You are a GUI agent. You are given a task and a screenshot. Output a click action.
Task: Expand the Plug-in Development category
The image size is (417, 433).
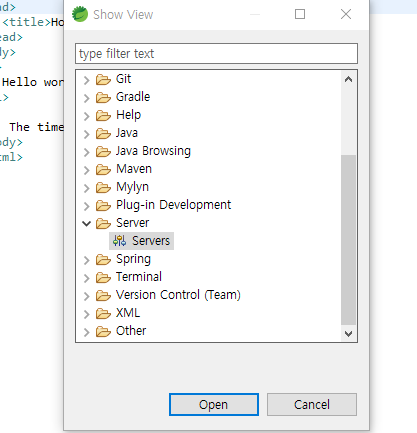pyautogui.click(x=86, y=206)
